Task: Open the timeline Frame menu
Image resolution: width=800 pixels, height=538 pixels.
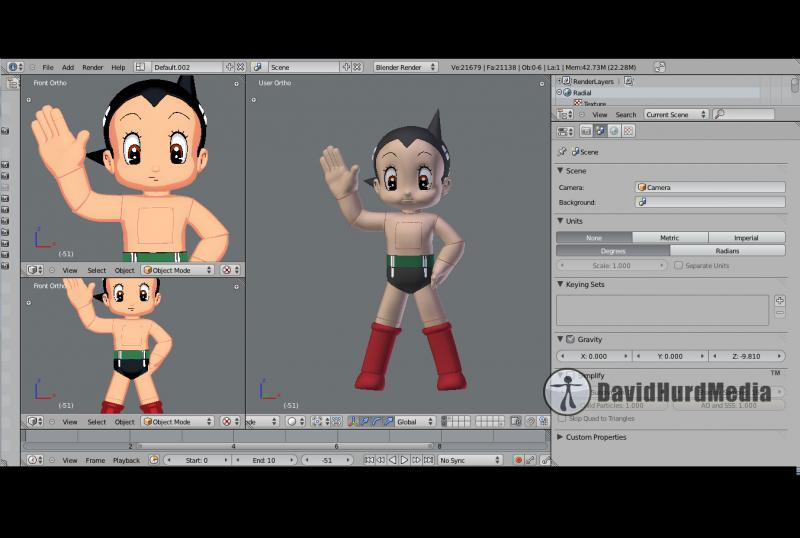Action: 95,460
